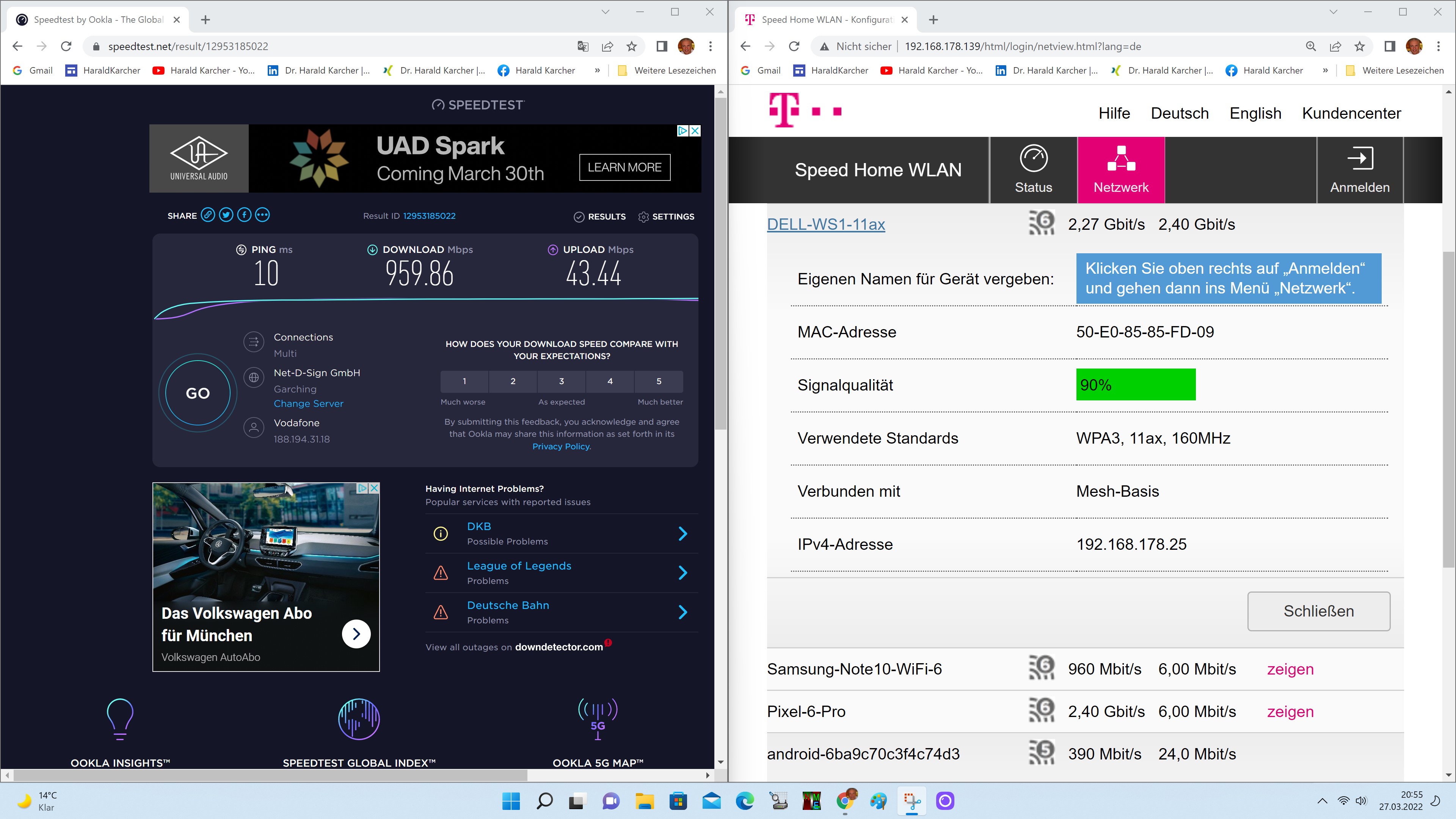The height and width of the screenshot is (819, 1456).
Task: Click the copy link share icon
Action: click(208, 215)
